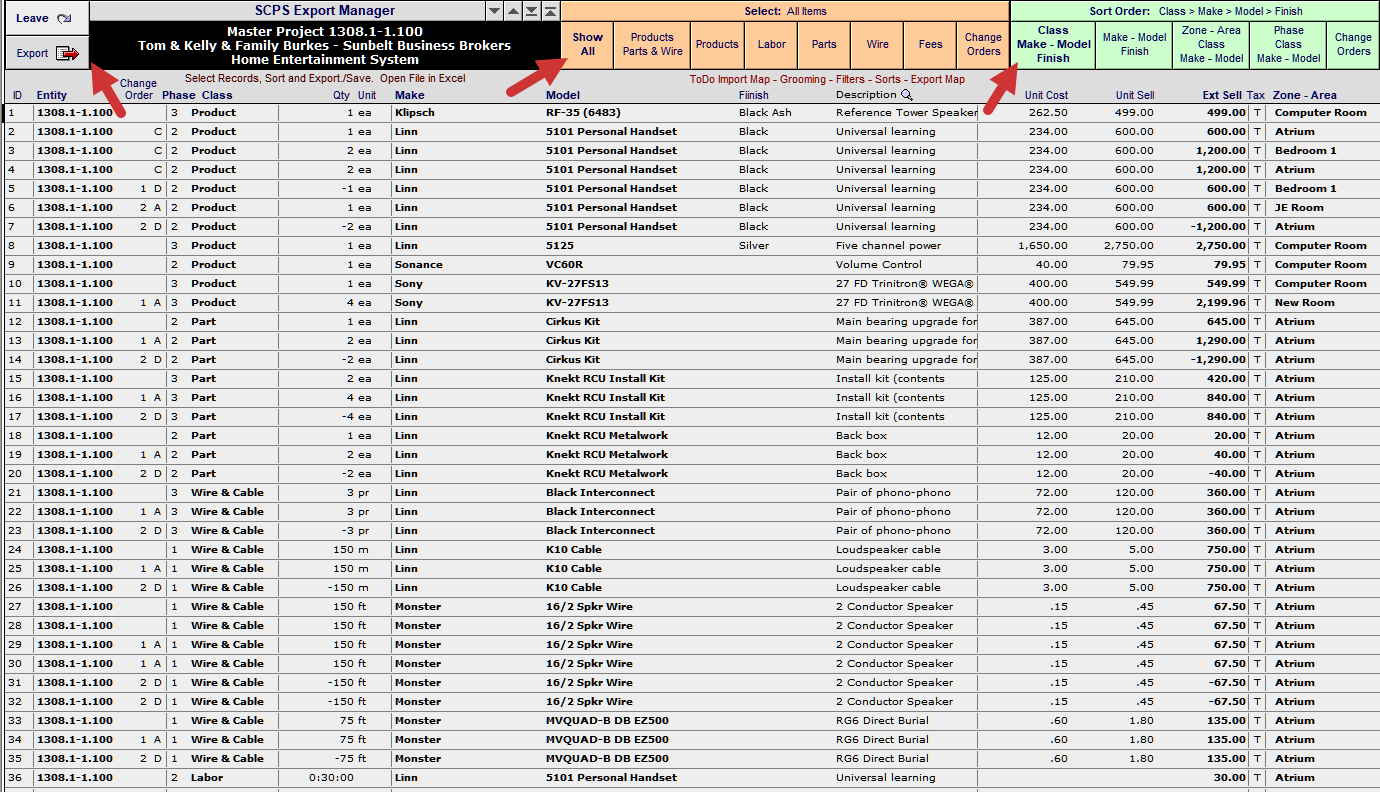Click the ToDo Import Map - Grooming hint text
This screenshot has height=792, width=1380.
coord(827,79)
